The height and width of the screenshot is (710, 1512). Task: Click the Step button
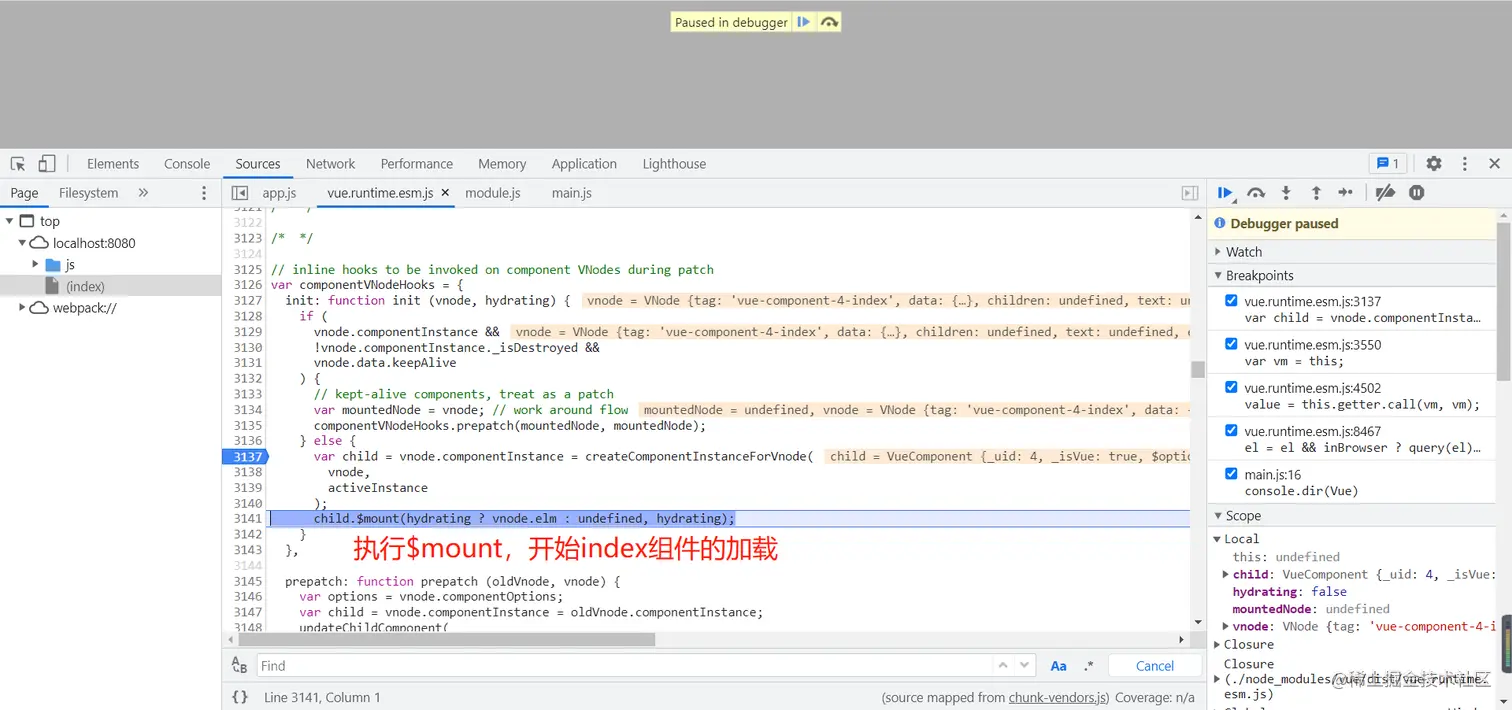(1346, 193)
